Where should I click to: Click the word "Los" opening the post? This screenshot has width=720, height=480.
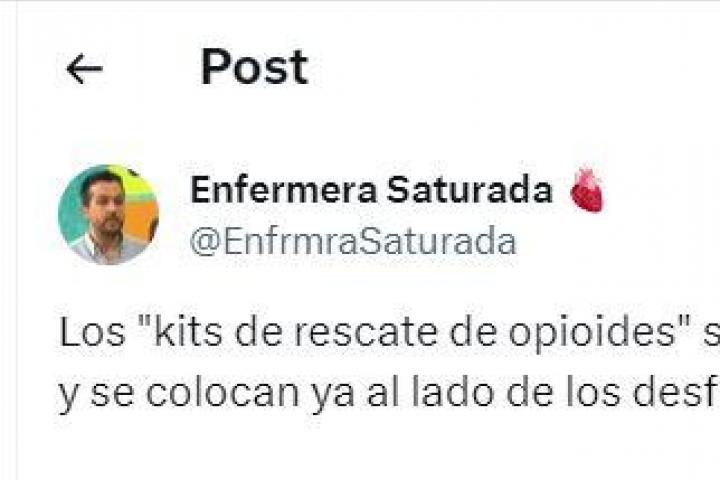pyautogui.click(x=92, y=333)
